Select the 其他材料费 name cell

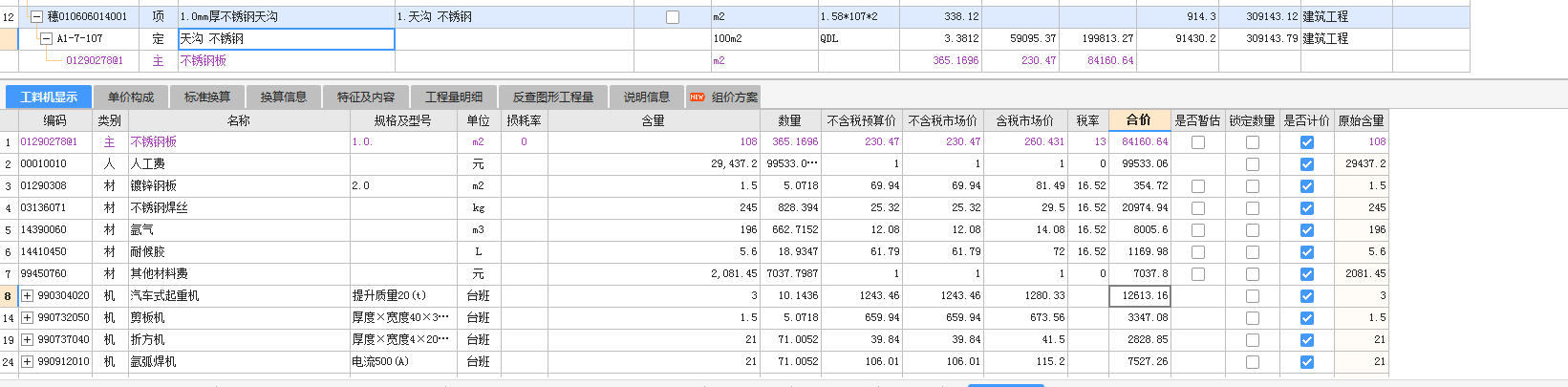pos(239,274)
